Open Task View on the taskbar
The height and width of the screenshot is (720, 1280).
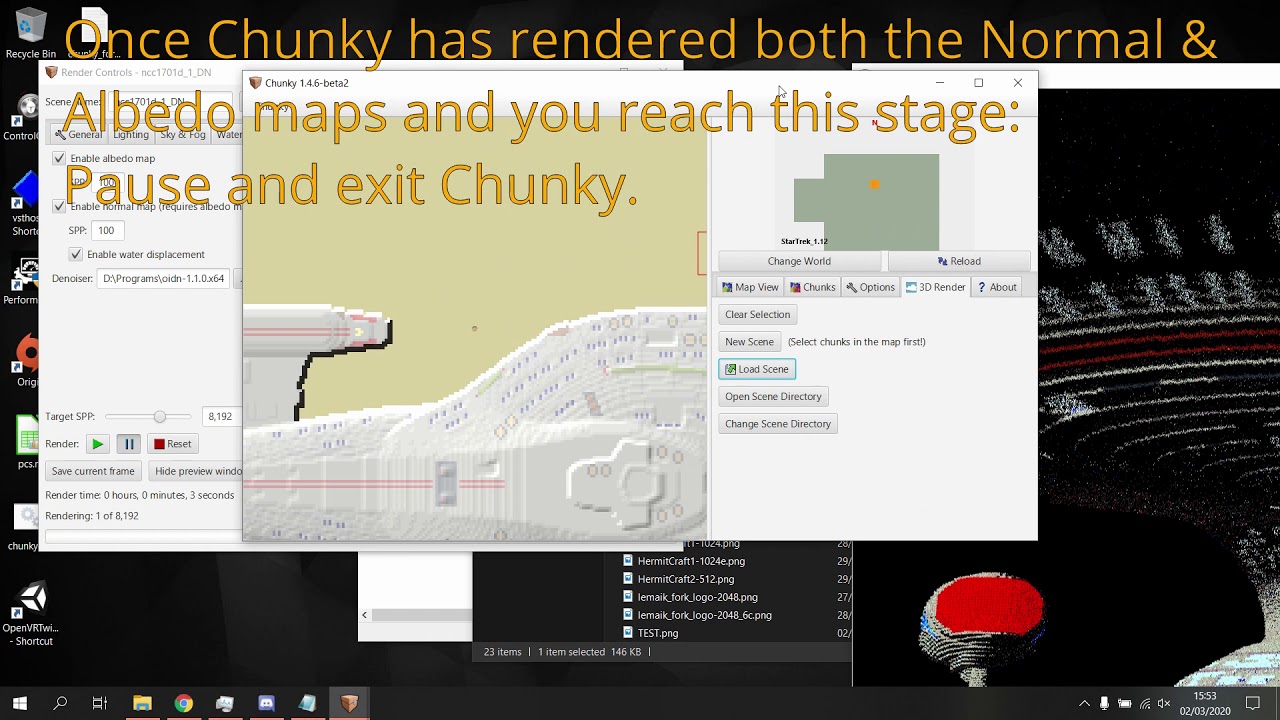[100, 704]
